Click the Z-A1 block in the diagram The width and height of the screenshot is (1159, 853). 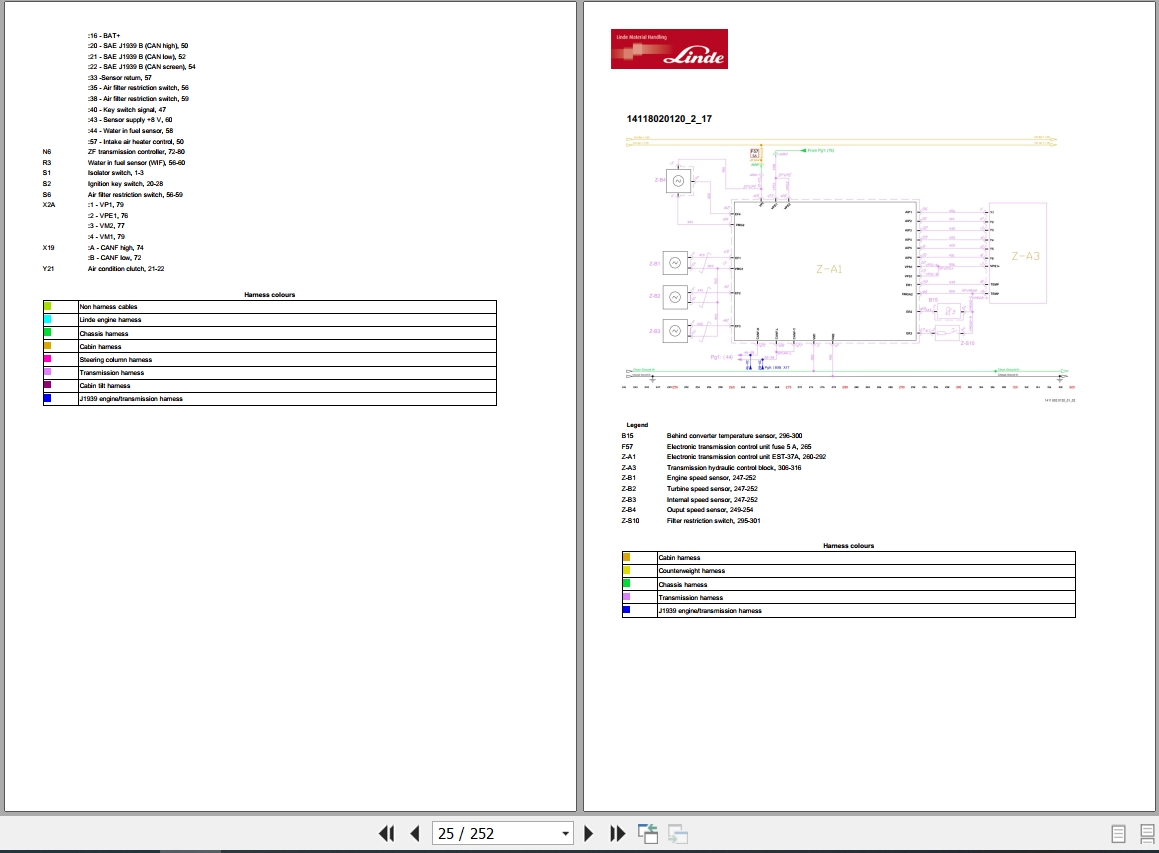826,271
